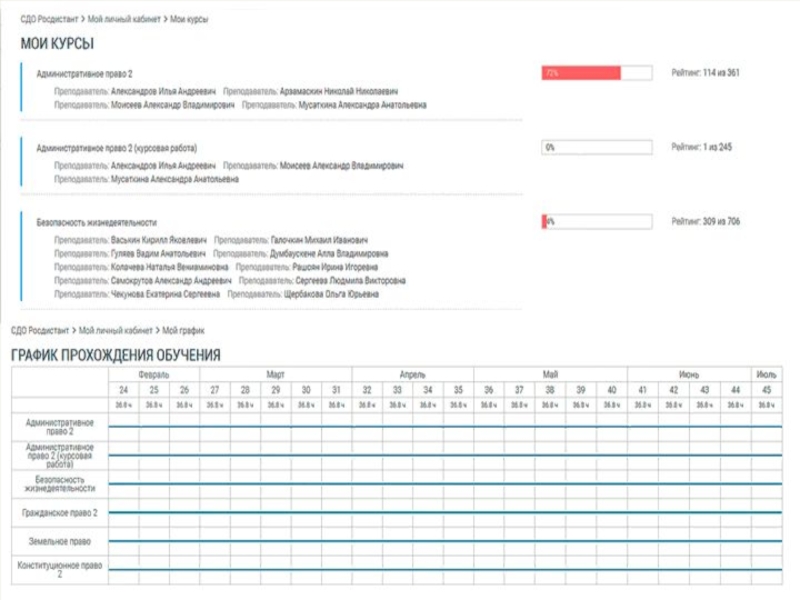Select the Земельное право row in the schedule

click(x=60, y=541)
